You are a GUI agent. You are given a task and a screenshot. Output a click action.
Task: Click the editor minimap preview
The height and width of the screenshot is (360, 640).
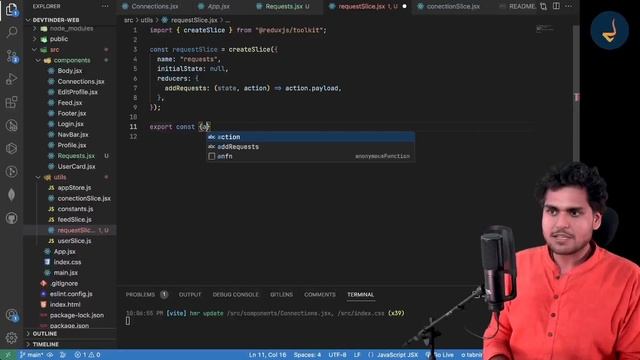(545, 29)
